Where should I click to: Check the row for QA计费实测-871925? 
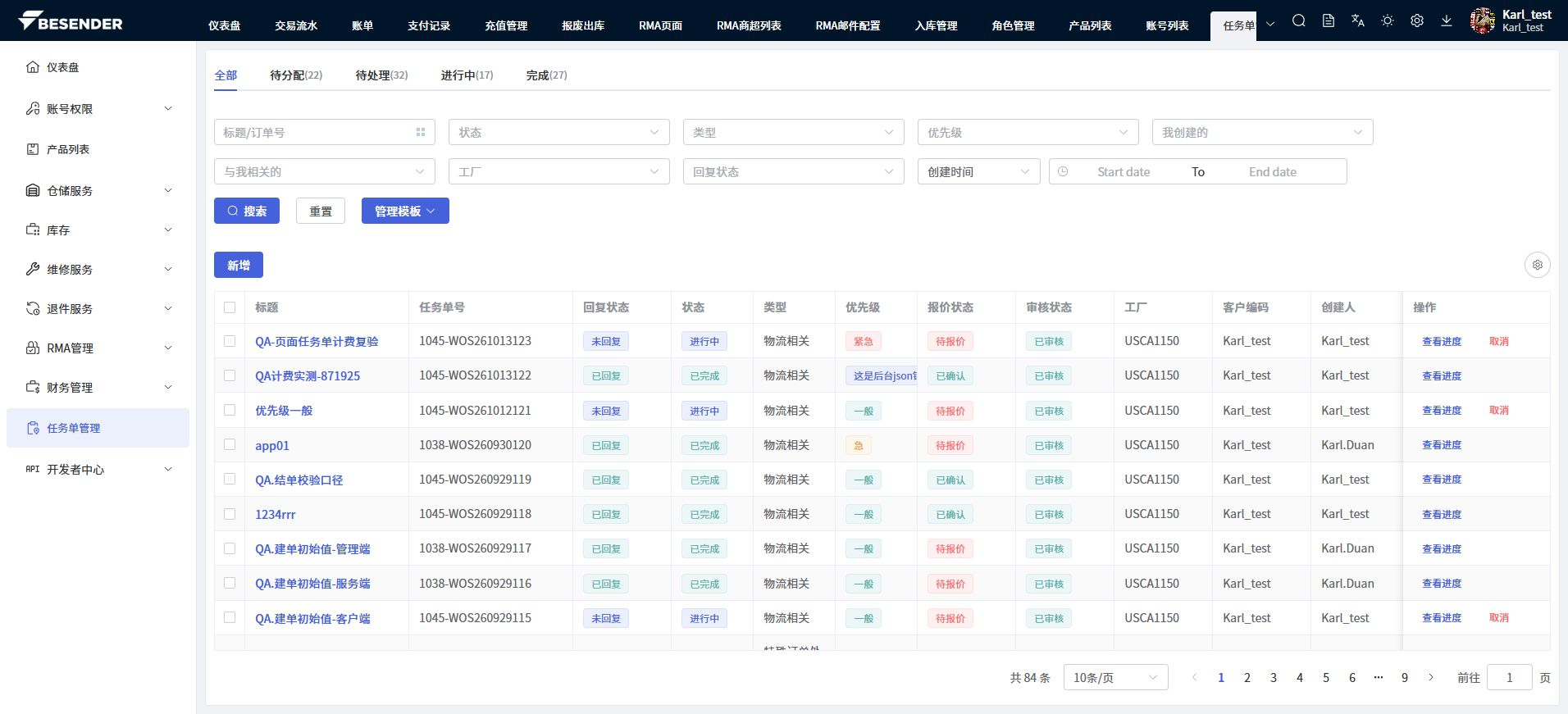click(230, 375)
